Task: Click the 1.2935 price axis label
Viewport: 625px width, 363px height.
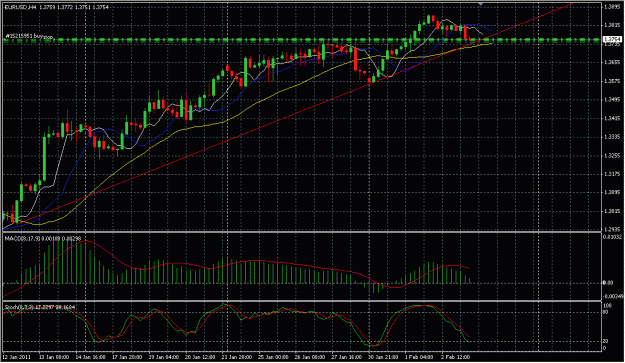Action: (x=613, y=230)
